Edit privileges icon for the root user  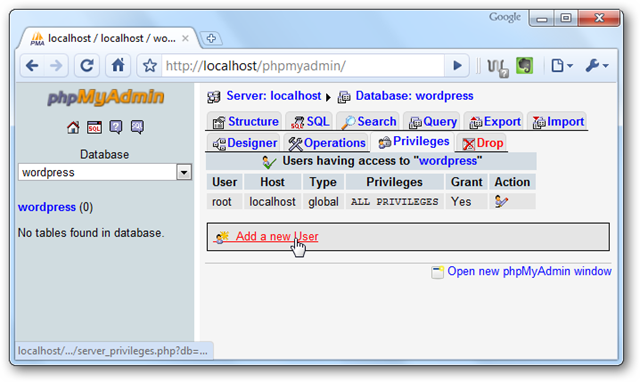coord(501,201)
